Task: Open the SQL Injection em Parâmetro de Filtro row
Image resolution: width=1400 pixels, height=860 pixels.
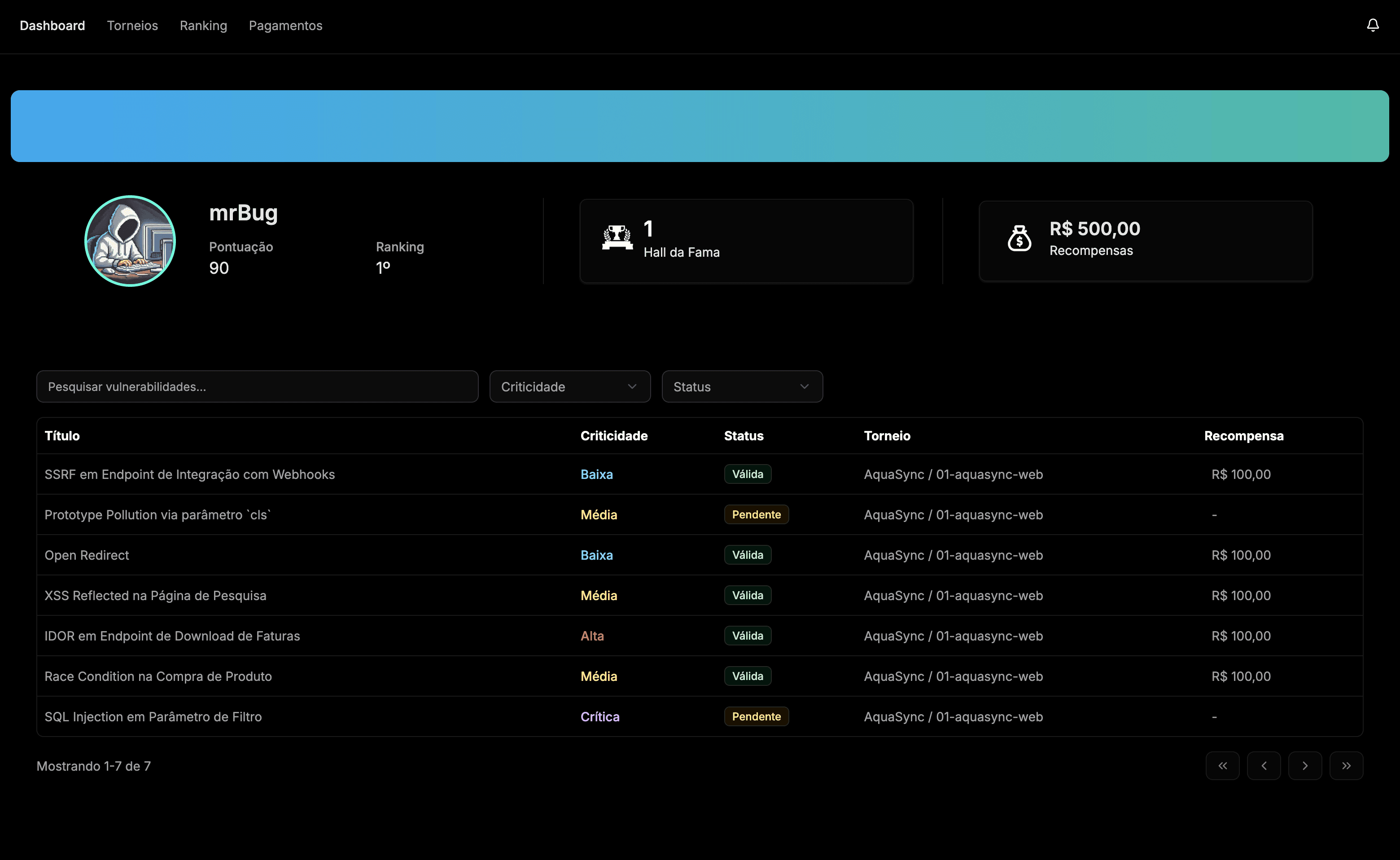Action: click(153, 717)
